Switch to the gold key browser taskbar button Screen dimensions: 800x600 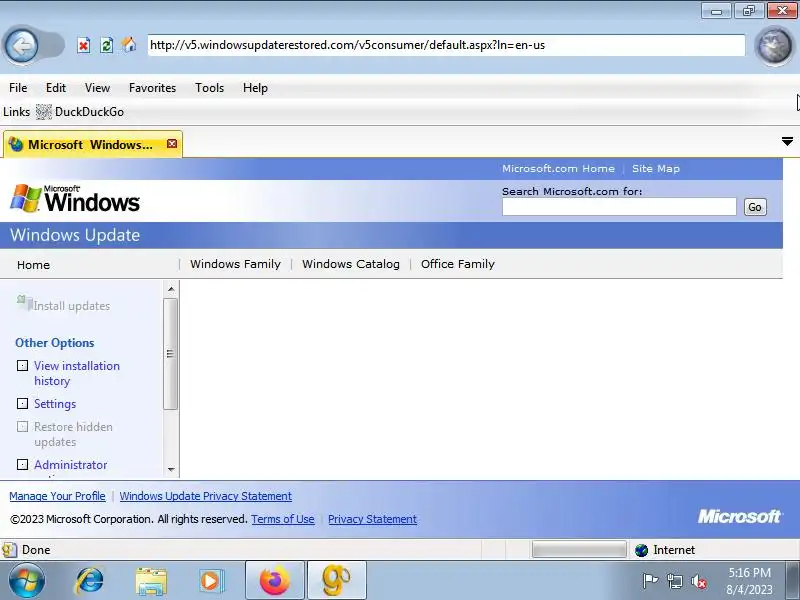pos(337,580)
